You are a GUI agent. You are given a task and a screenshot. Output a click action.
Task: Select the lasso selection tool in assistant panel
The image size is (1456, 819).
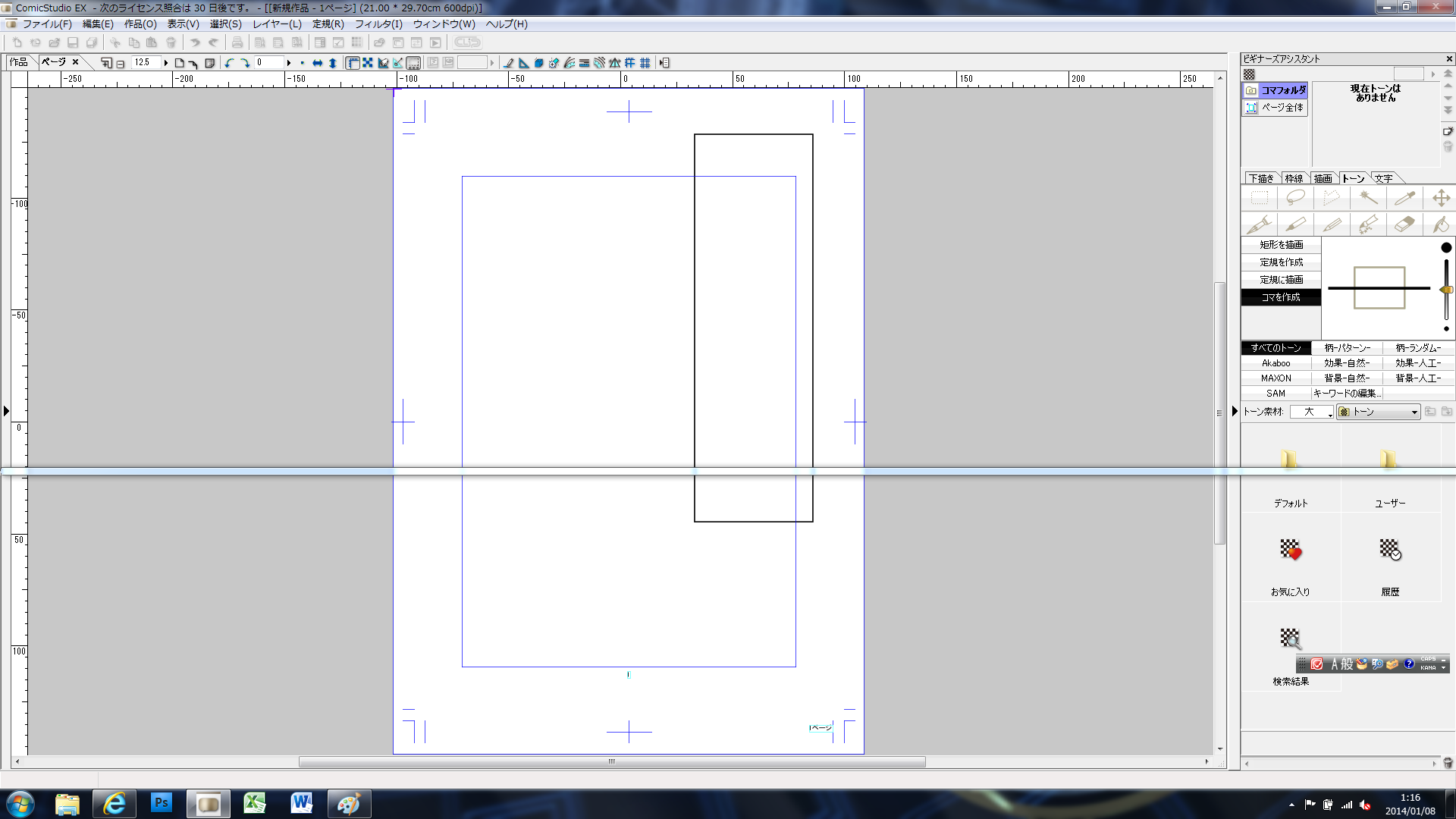[x=1295, y=198]
